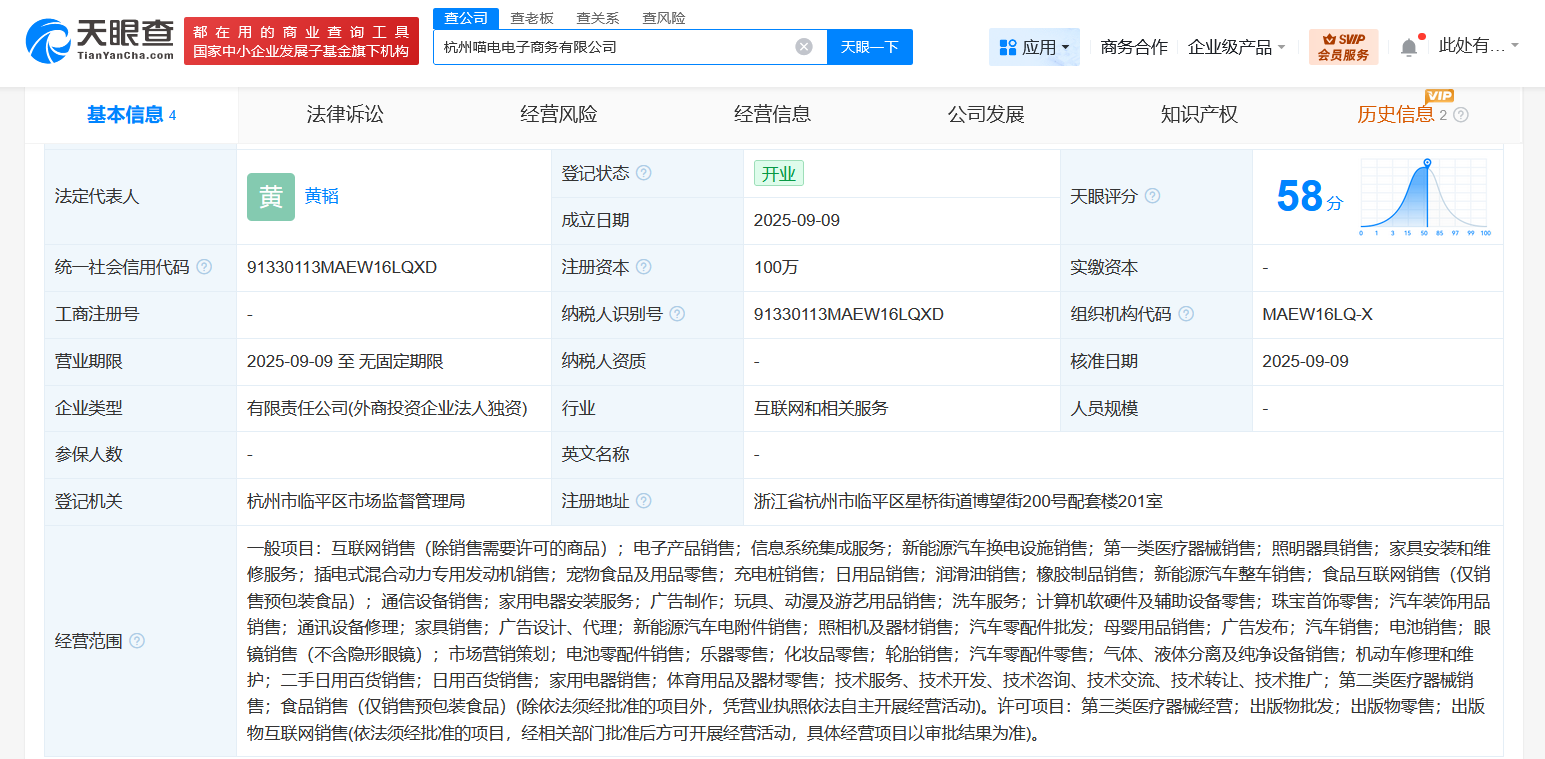Click help icon beside 天眼评分
The height and width of the screenshot is (759, 1545).
1152,196
